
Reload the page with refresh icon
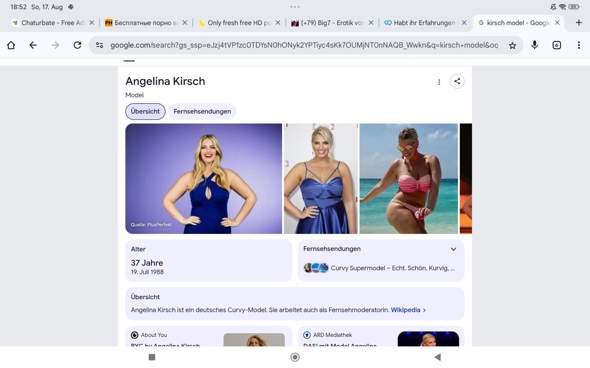click(77, 45)
